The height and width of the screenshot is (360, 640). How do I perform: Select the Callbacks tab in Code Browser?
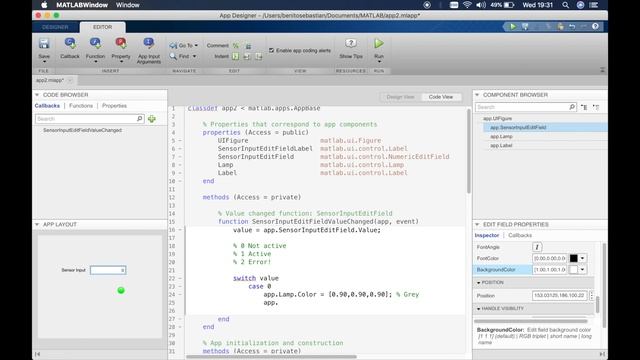[47, 106]
